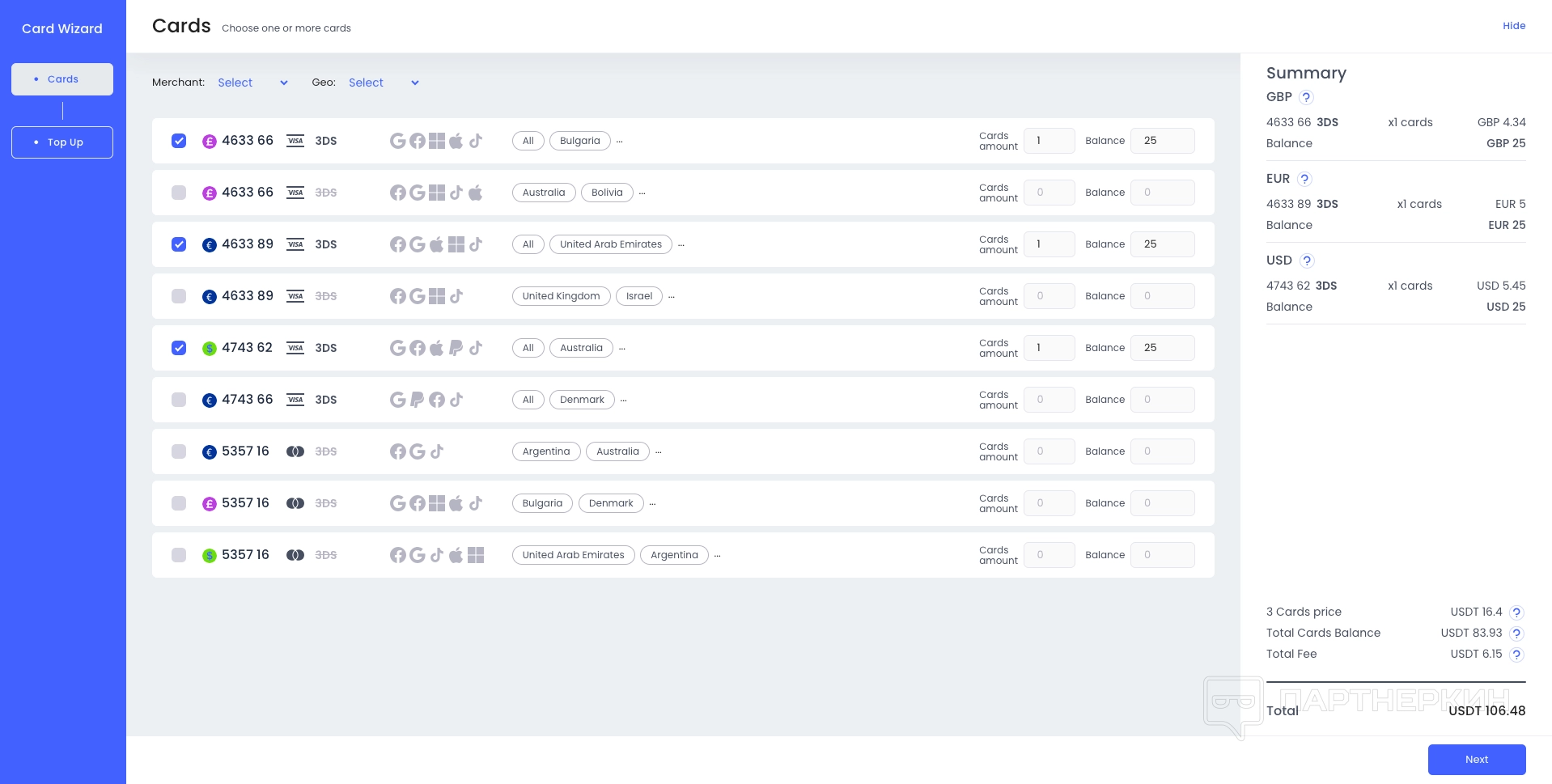Image resolution: width=1552 pixels, height=784 pixels.
Task: Open the GBP help question mark in Summary
Action: coord(1306,97)
